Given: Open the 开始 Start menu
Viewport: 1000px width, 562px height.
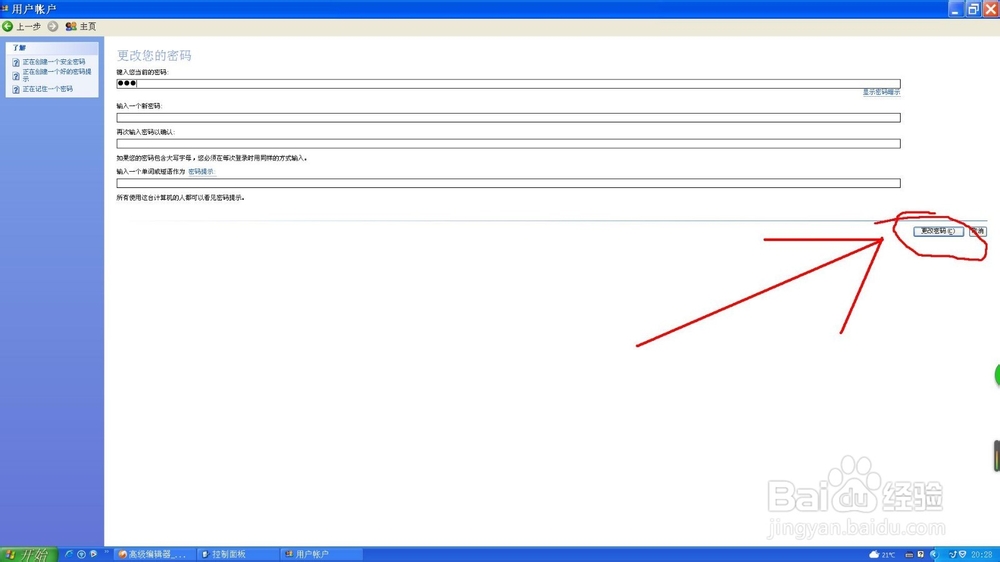Looking at the screenshot, I should 28,554.
